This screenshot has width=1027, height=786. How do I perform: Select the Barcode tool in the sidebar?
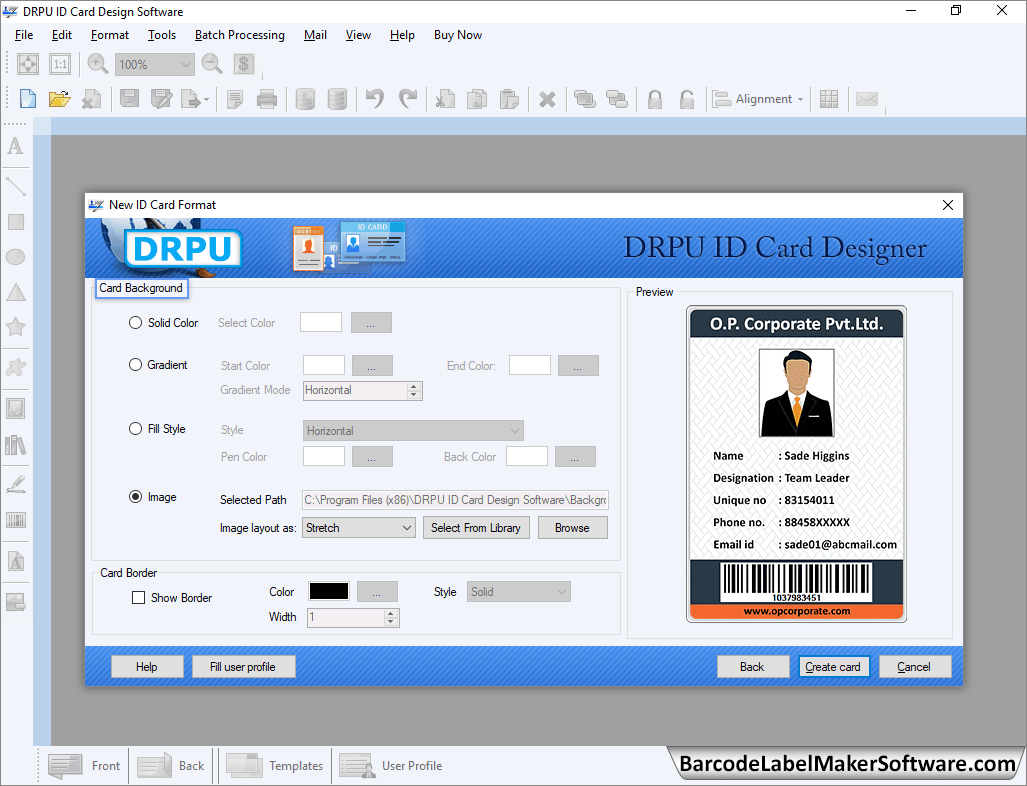point(15,520)
